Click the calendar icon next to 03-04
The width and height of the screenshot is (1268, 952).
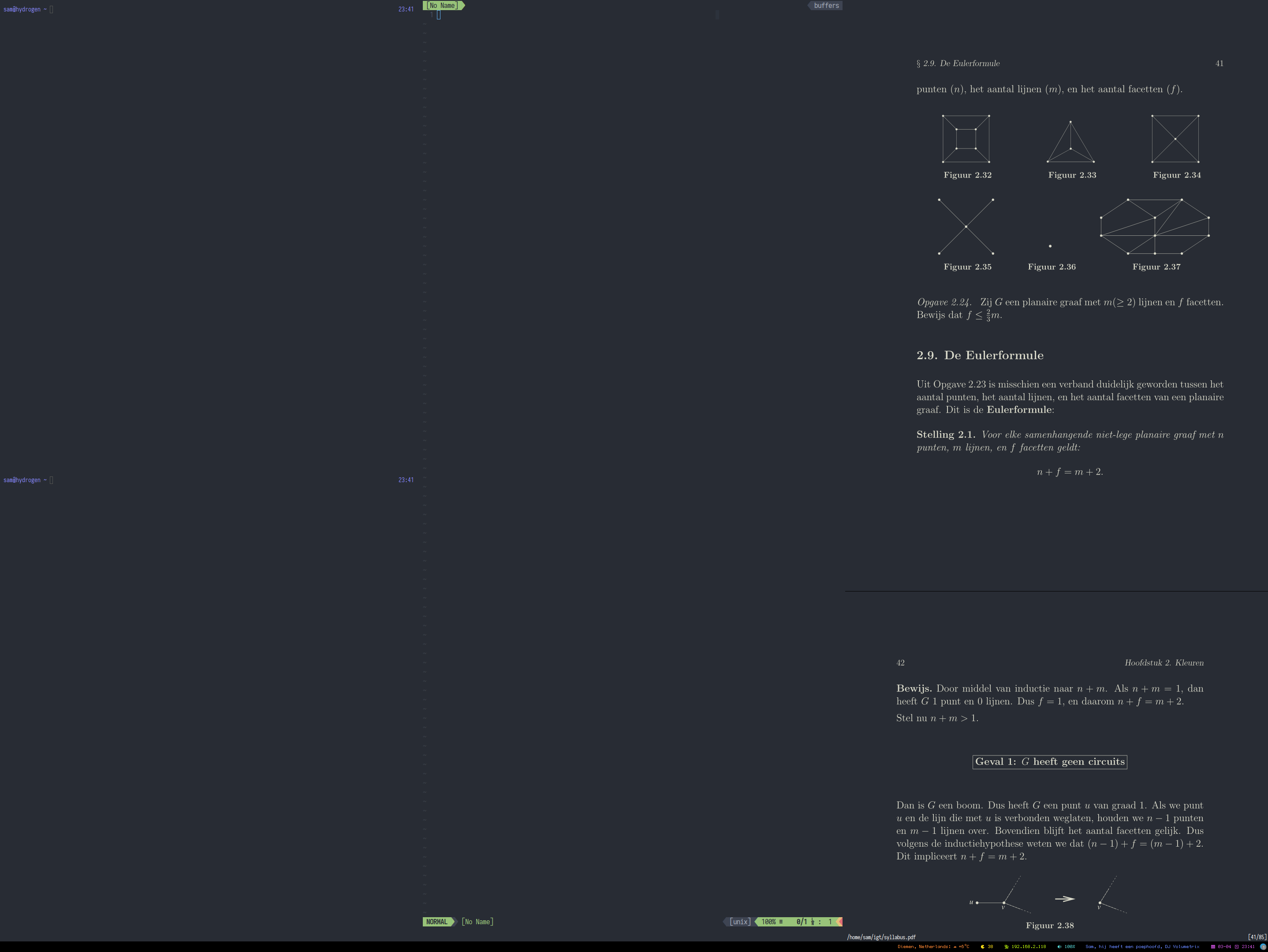[1213, 947]
